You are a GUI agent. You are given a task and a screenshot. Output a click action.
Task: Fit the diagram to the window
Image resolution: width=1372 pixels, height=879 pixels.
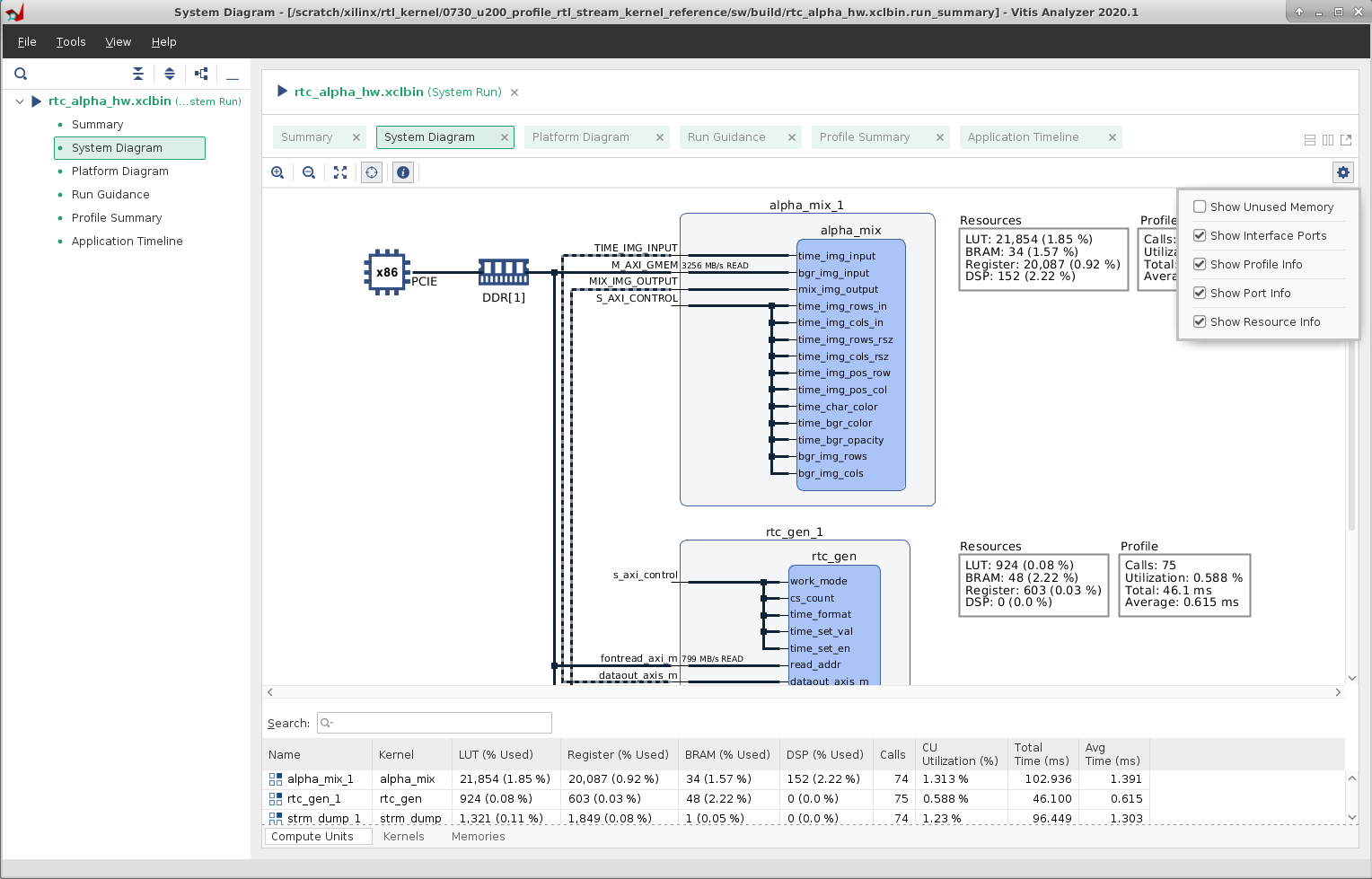pos(340,172)
